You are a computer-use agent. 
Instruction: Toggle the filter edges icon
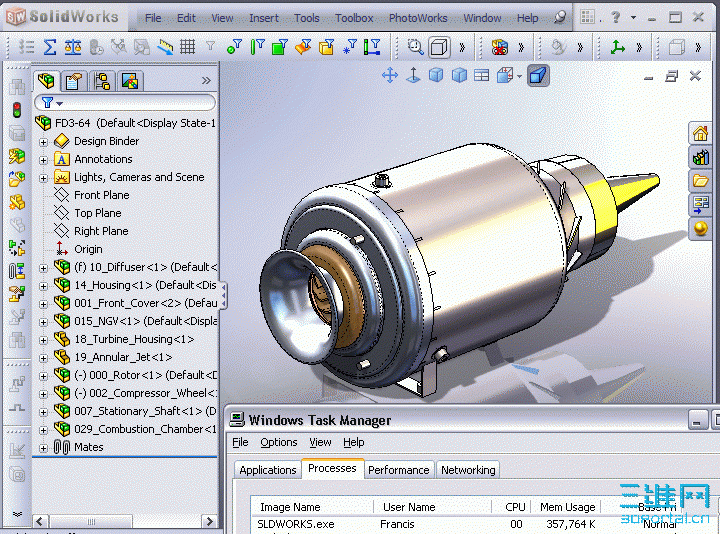click(x=258, y=46)
